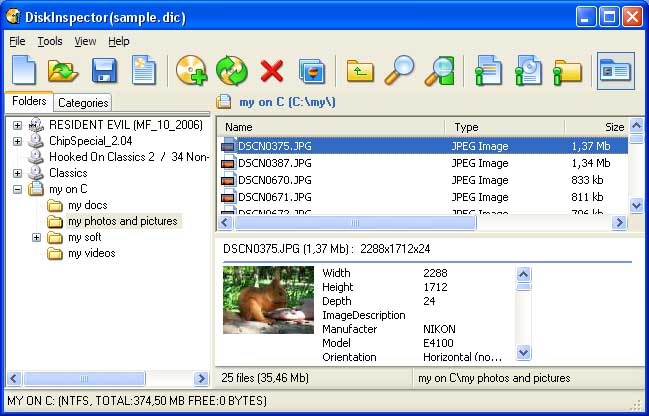Open the View menu

[85, 41]
